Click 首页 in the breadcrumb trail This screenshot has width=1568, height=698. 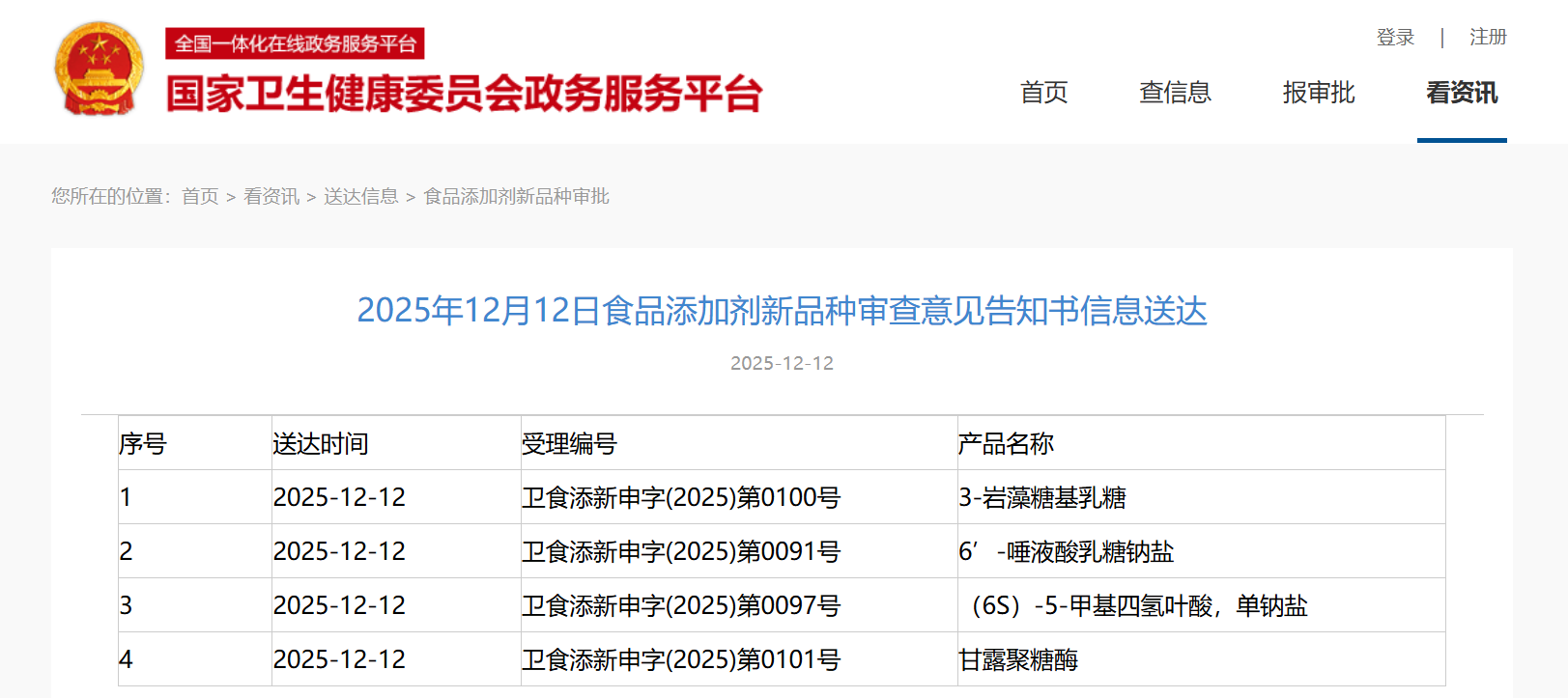coord(200,197)
